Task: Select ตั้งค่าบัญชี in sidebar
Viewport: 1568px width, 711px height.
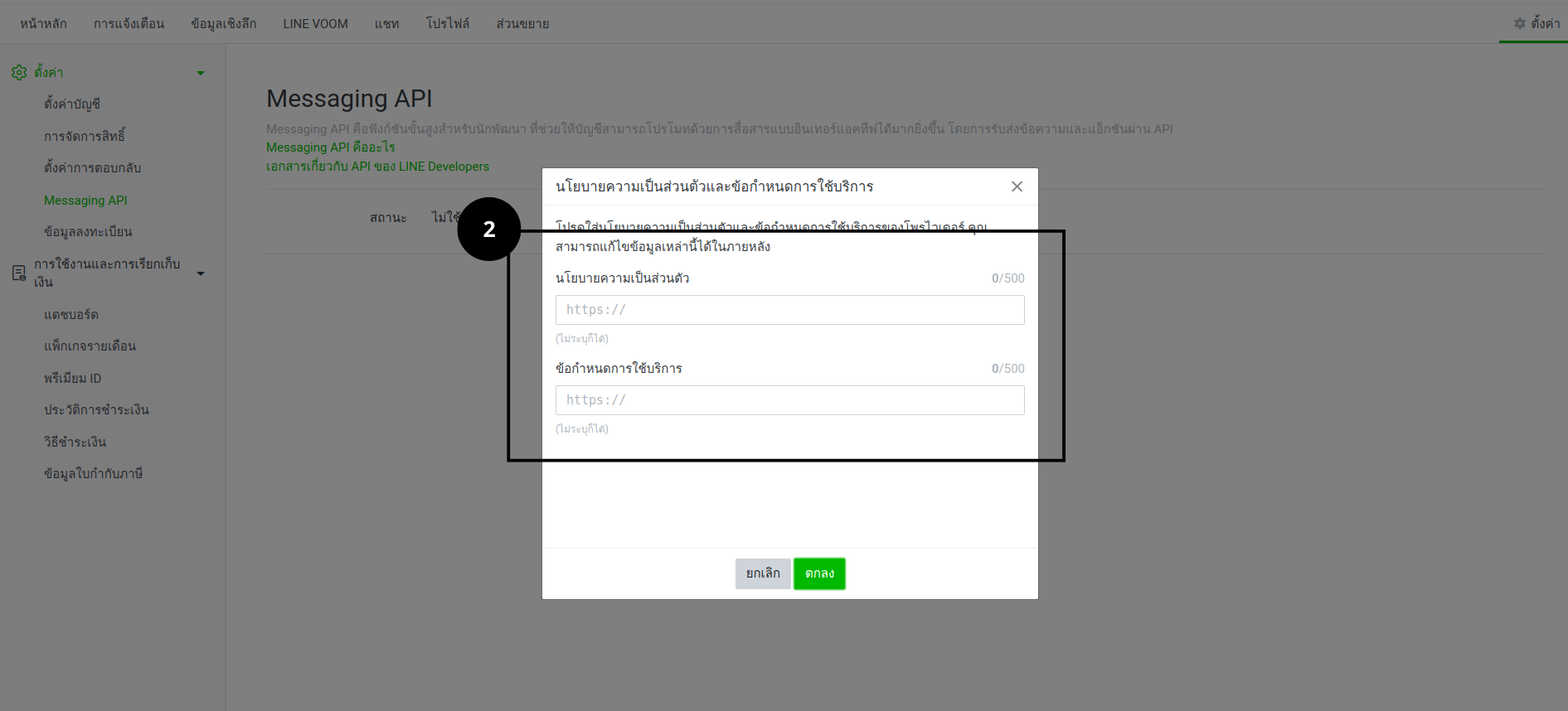Action: [x=72, y=104]
